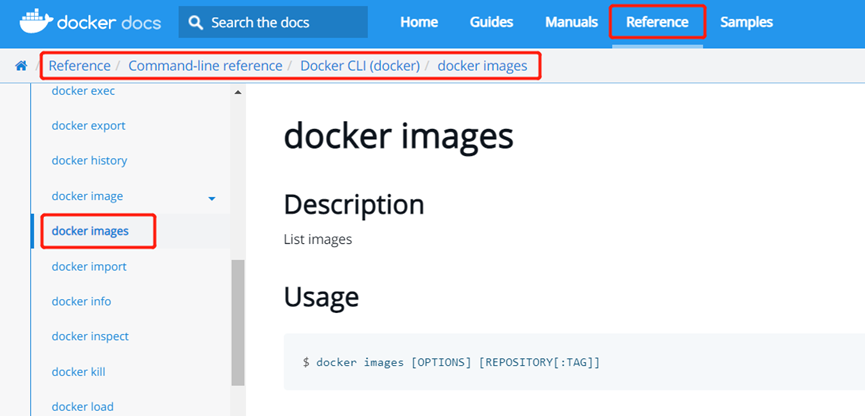The height and width of the screenshot is (416, 865).
Task: Open docker load in the sidebar
Action: tap(82, 407)
